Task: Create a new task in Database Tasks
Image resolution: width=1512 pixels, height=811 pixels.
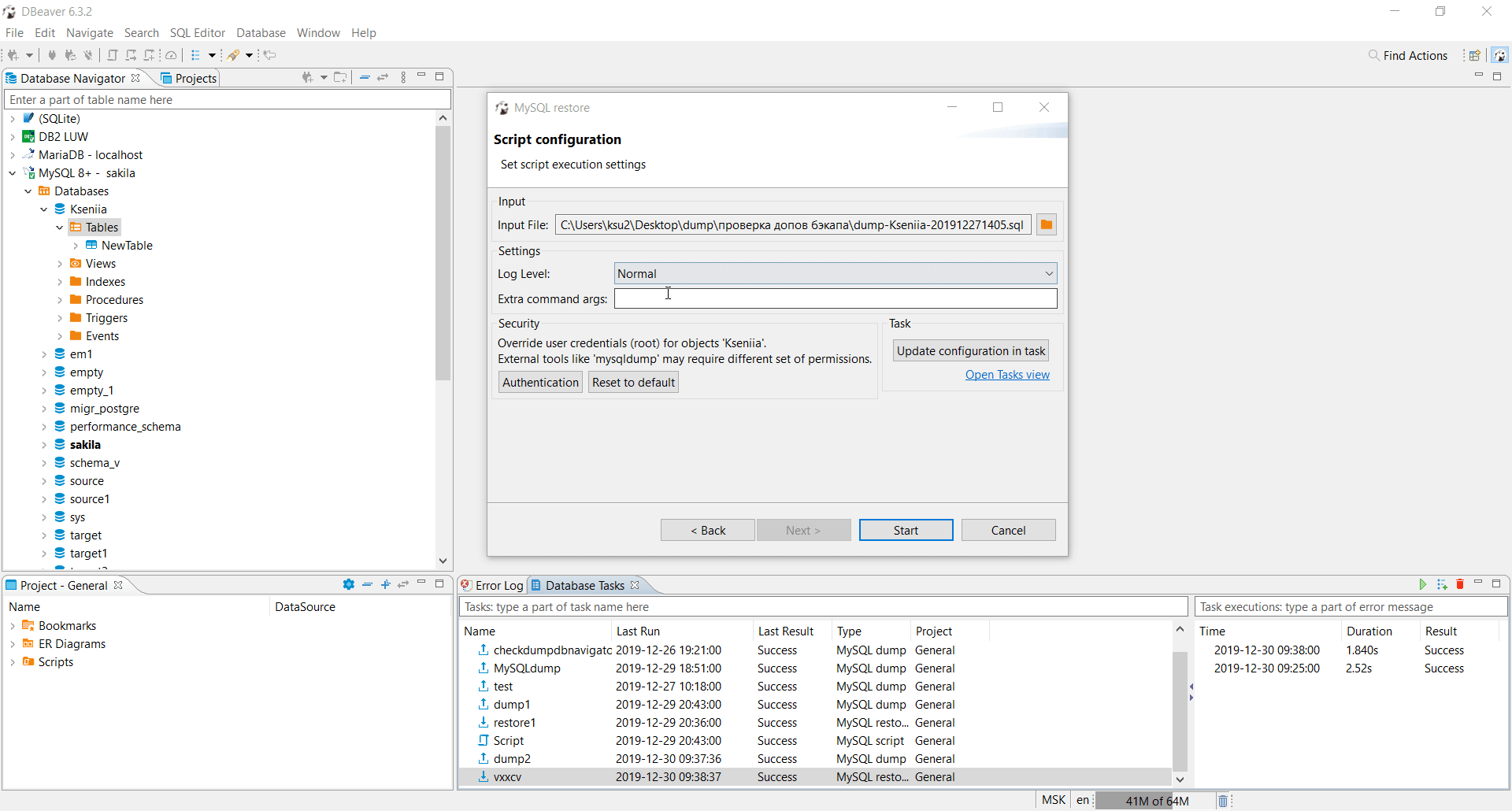Action: (x=1443, y=584)
